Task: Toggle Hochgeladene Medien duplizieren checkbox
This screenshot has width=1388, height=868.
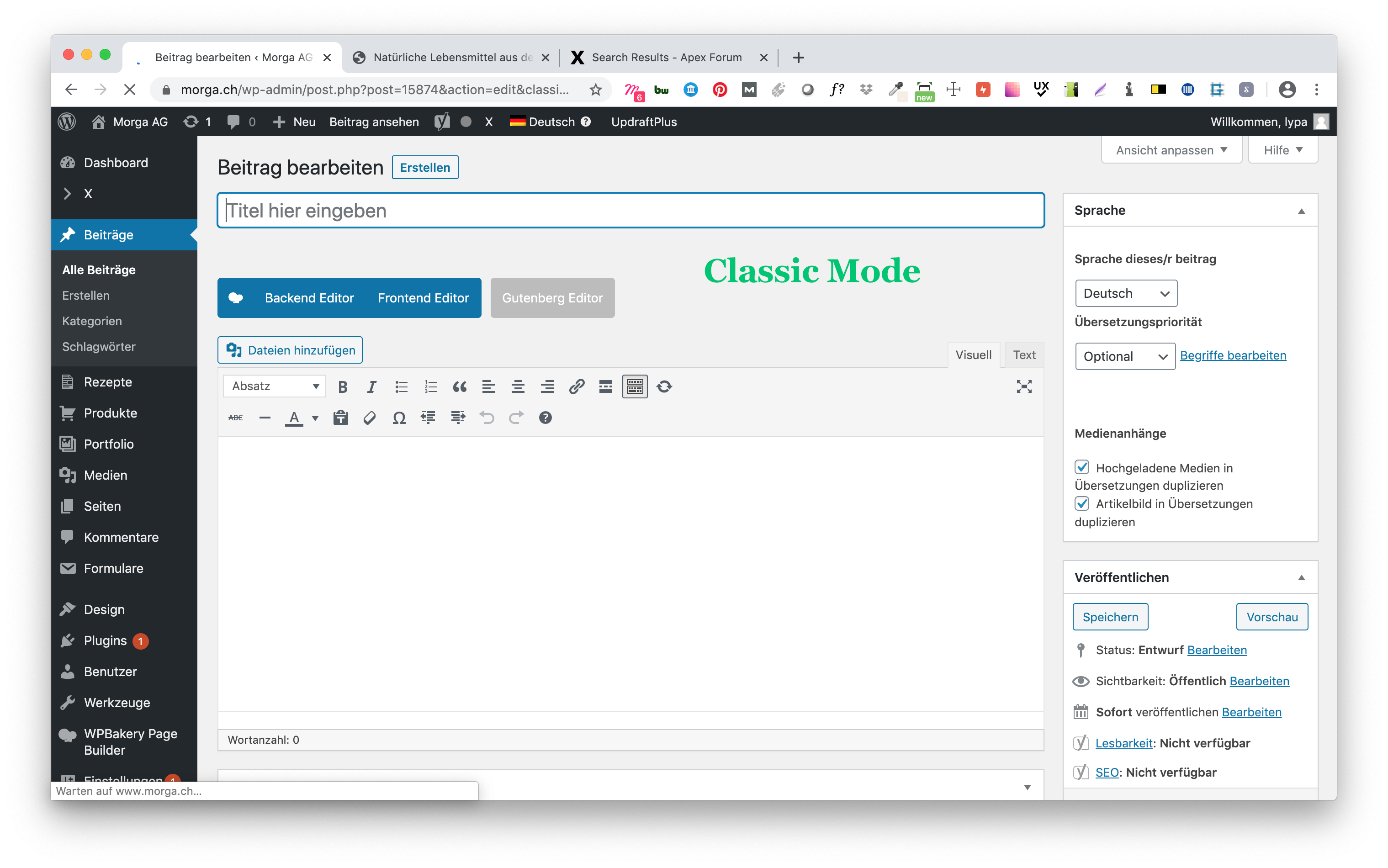Action: pos(1082,467)
